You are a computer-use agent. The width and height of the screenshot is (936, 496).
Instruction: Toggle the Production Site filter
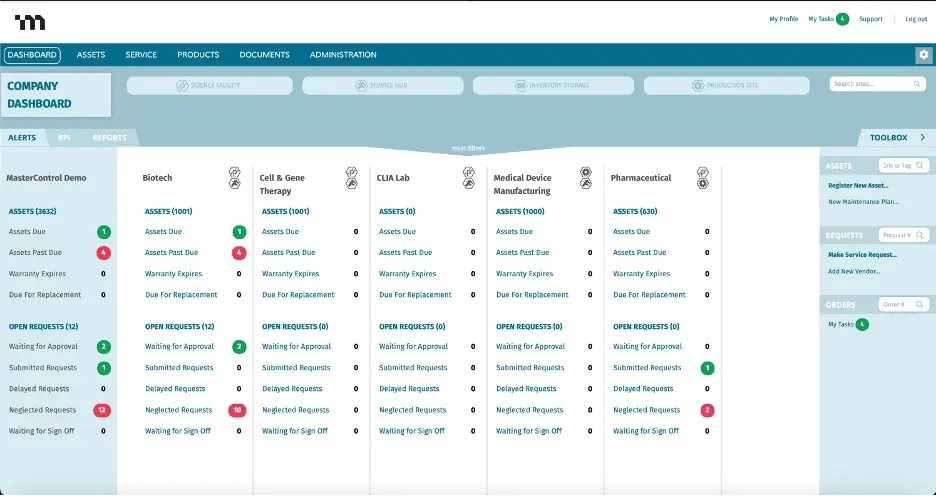tap(725, 86)
